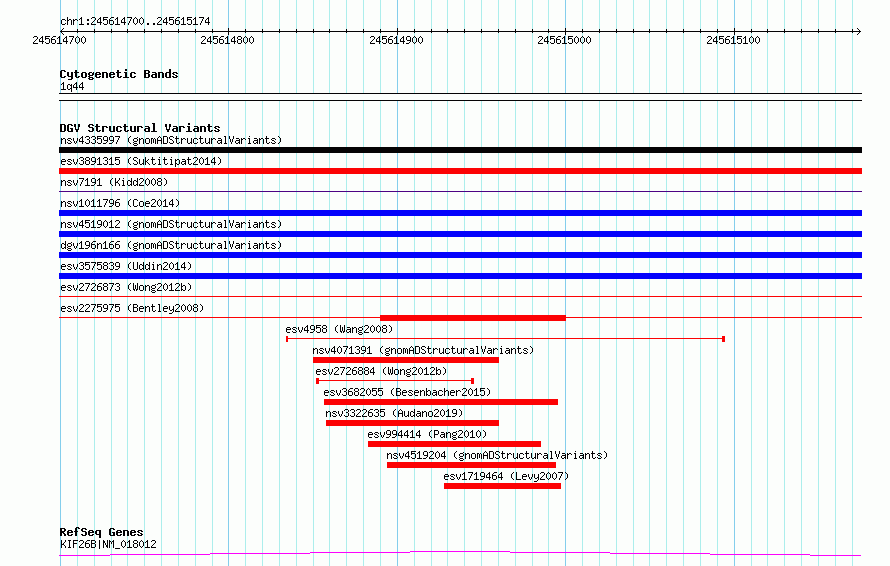Click the red esv1719464 variant bar

pyautogui.click(x=502, y=486)
